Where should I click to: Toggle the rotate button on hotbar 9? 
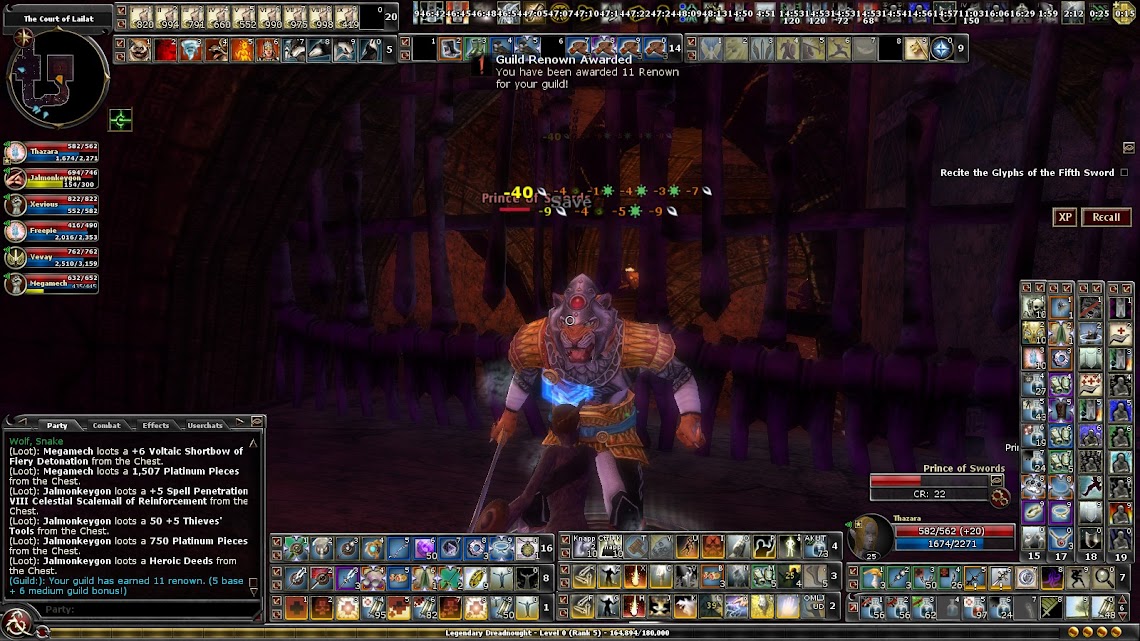(691, 55)
